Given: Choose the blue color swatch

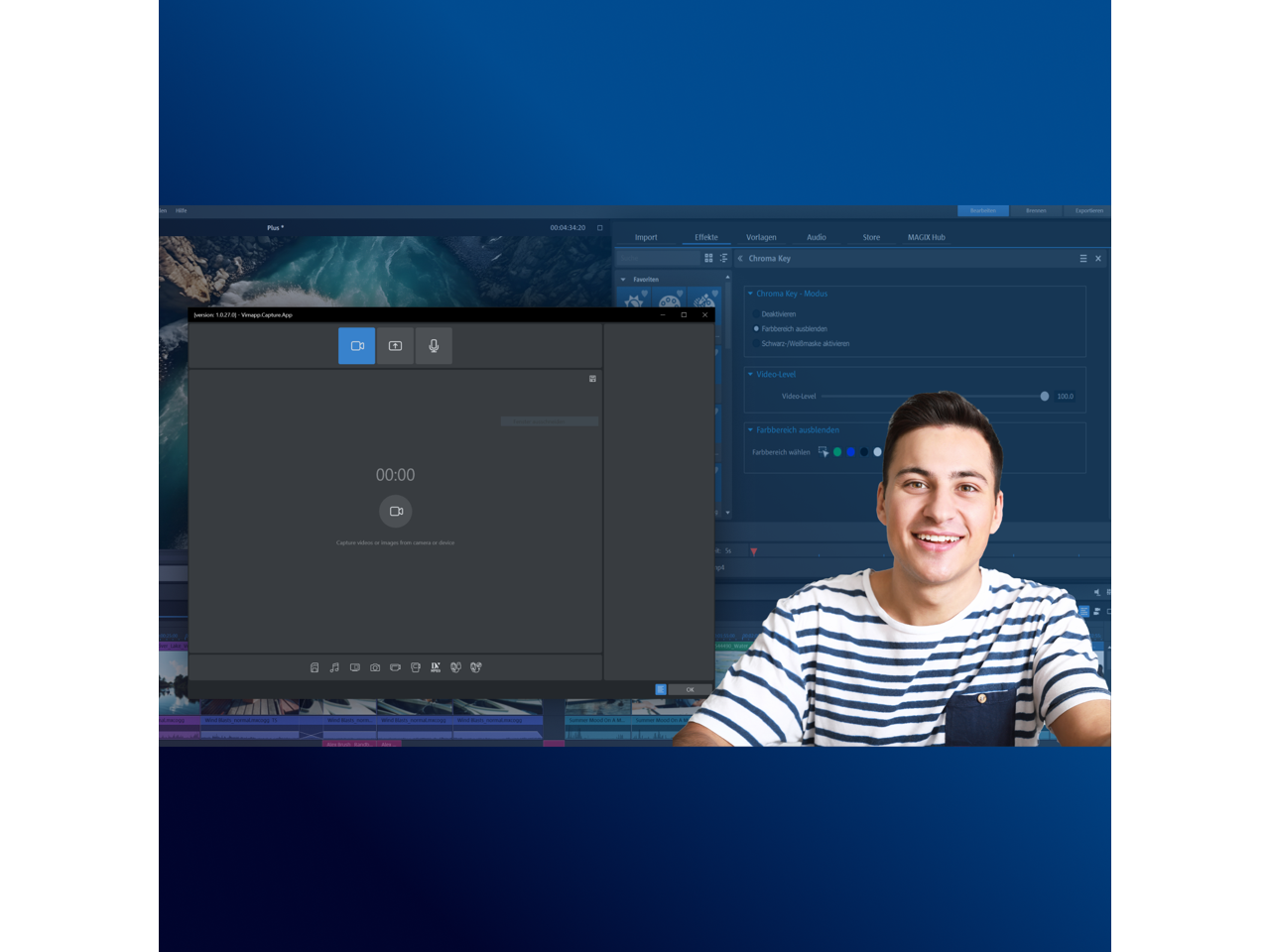Looking at the screenshot, I should (850, 452).
